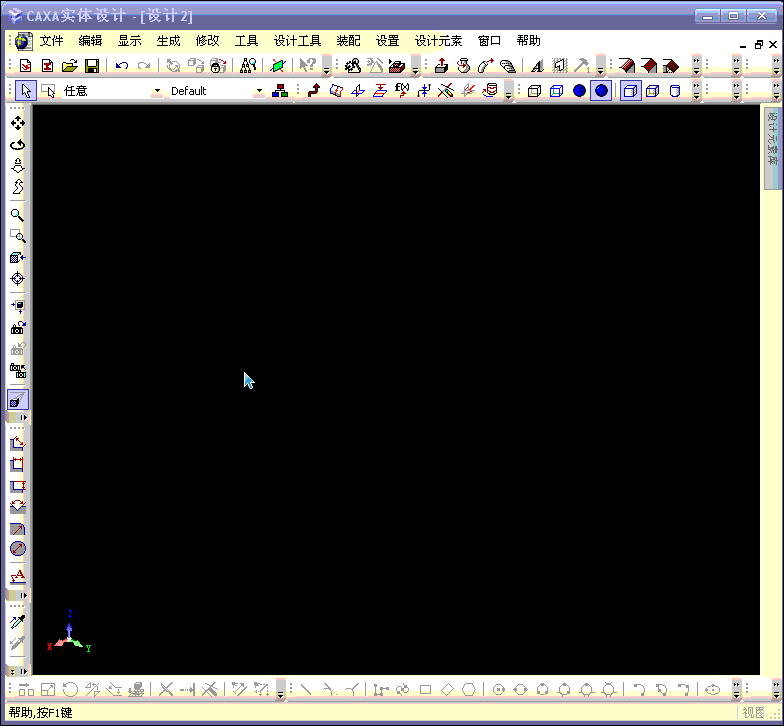784x726 pixels.
Task: Expand the camera toolbar overflow arrow
Action: click(23, 418)
